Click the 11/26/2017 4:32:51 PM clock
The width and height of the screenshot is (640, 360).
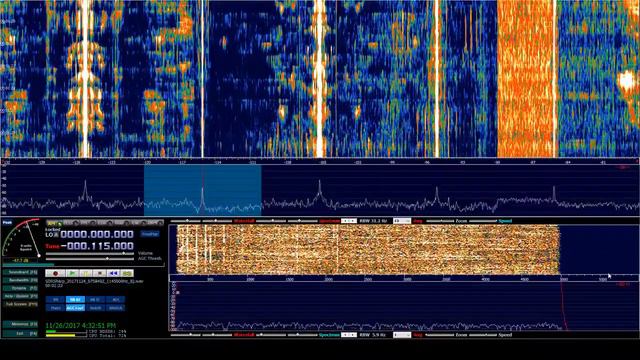[81, 326]
